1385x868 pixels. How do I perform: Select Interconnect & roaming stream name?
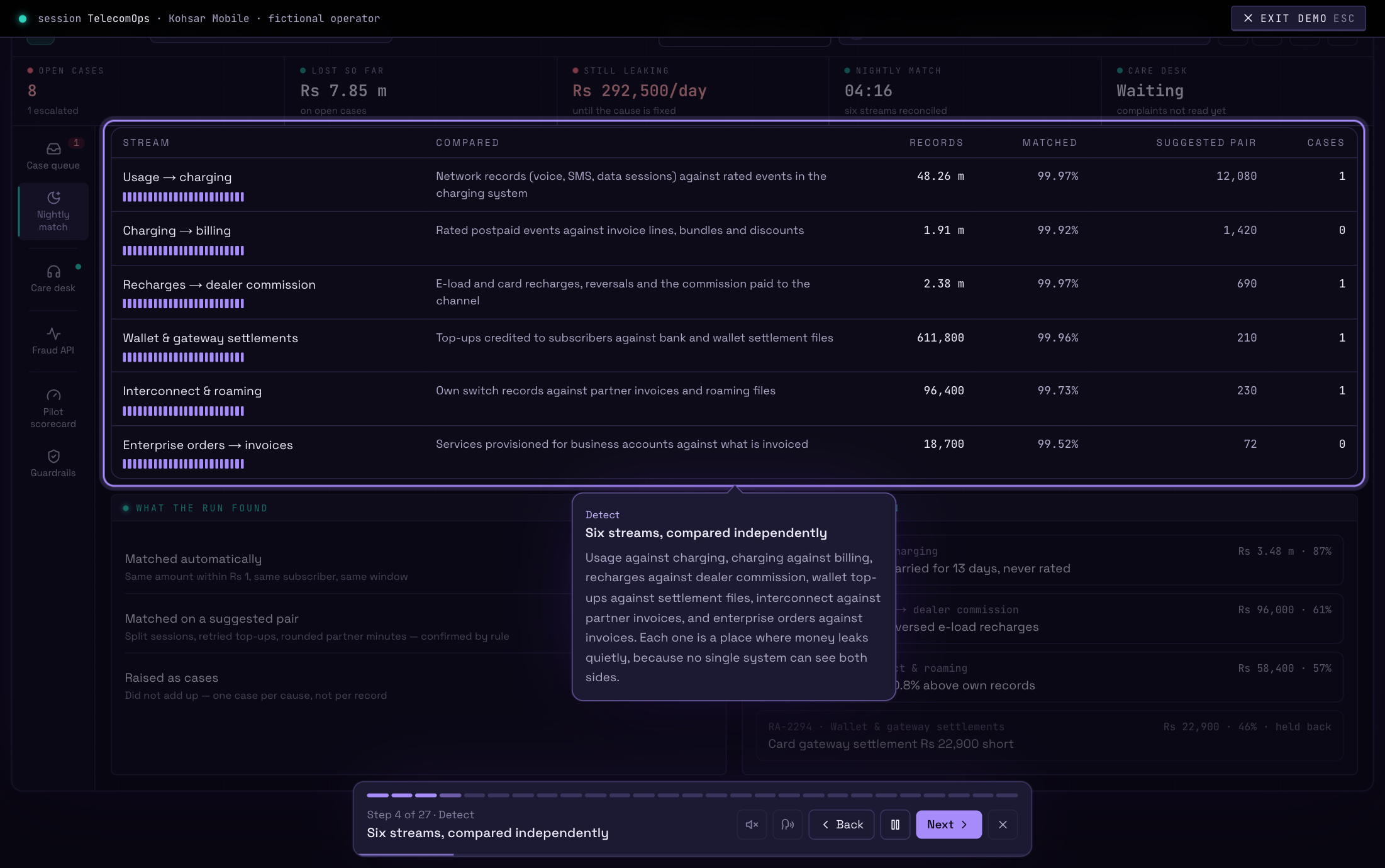[x=192, y=391]
